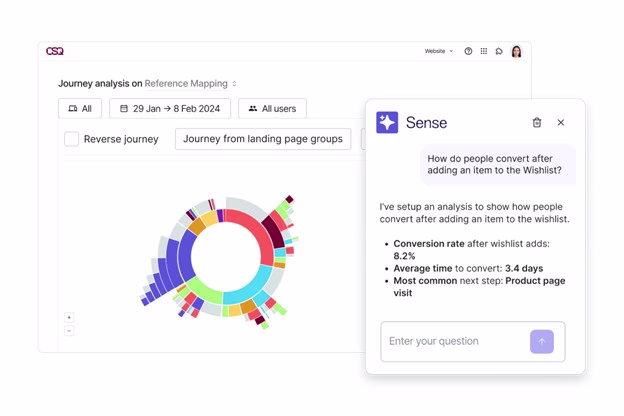624x416 pixels.
Task: Select the blue-purple inner ring segment
Action: click(x=186, y=255)
